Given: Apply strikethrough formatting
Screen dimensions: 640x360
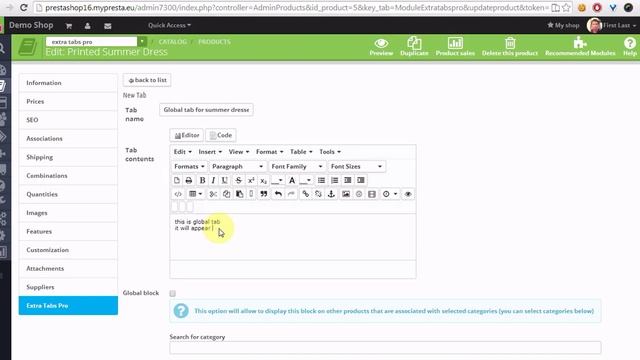Looking at the screenshot, I should point(238,180).
